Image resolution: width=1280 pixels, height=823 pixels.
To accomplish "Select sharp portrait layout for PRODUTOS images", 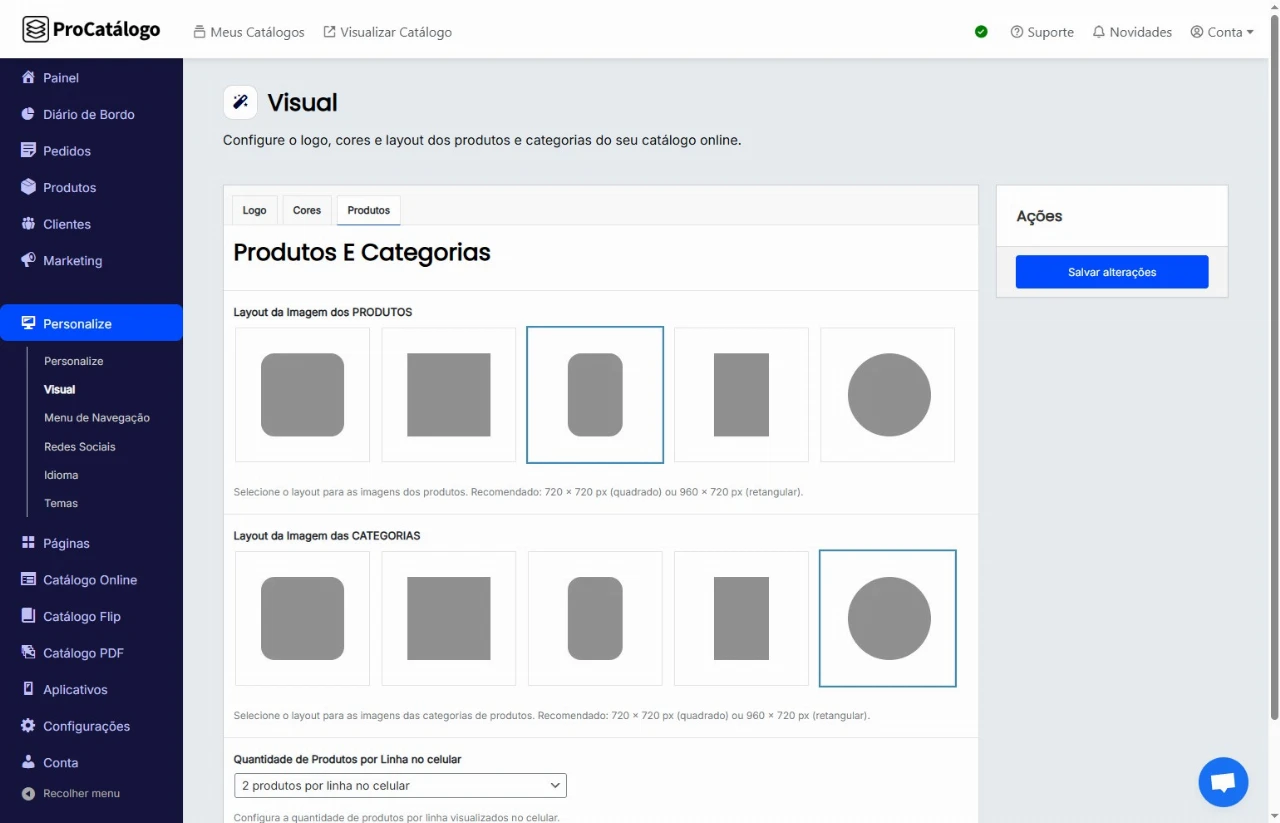I will coord(741,395).
